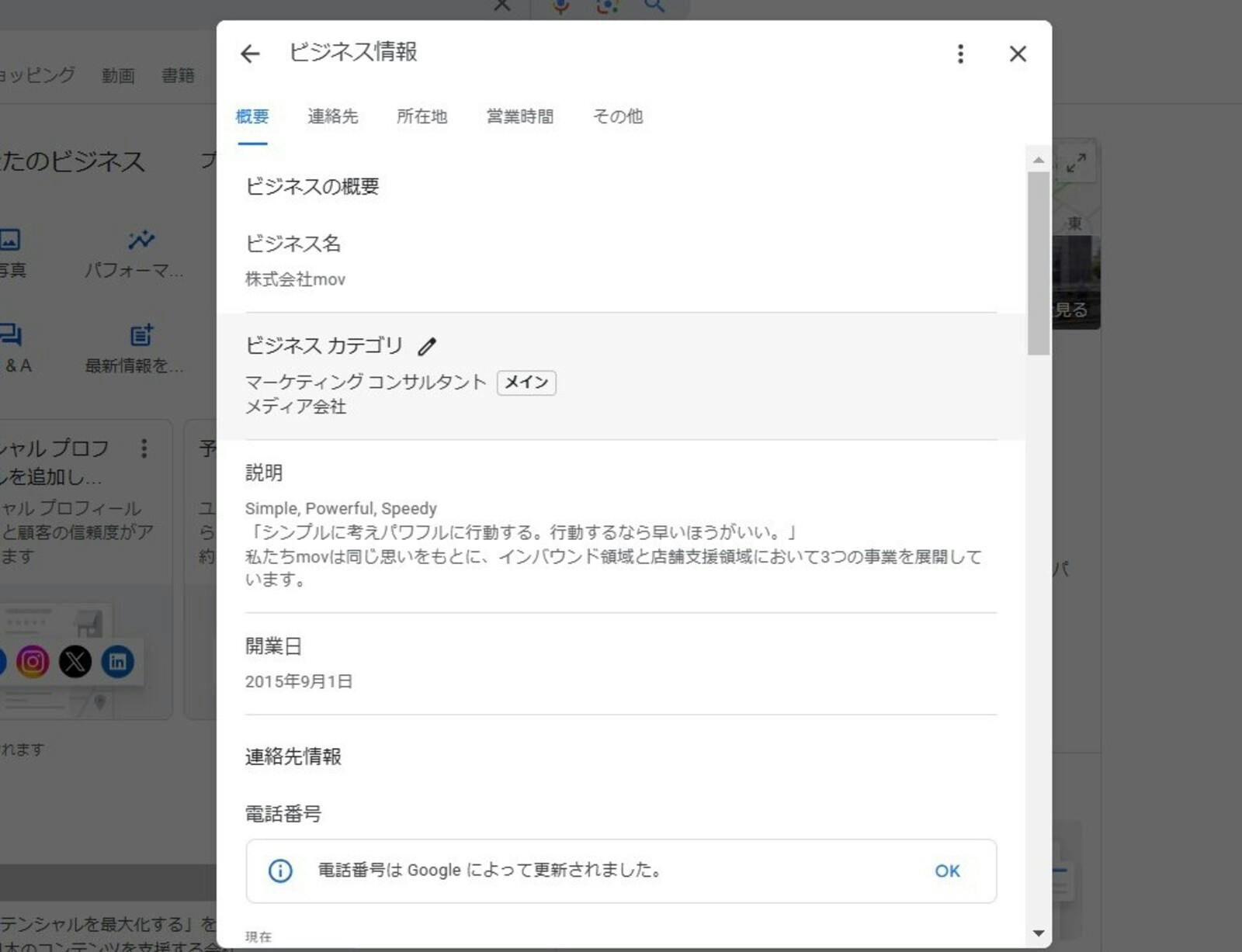Click the LinkedIn icon in background card
This screenshot has width=1242, height=952.
pyautogui.click(x=118, y=662)
